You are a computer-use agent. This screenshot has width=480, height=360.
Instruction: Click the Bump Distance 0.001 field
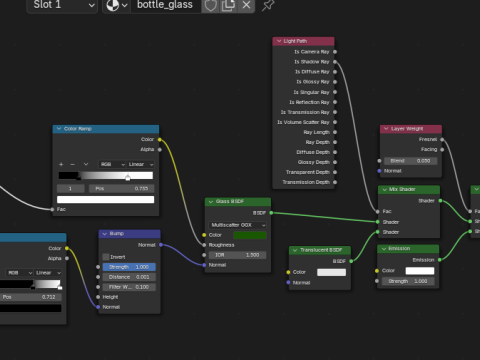point(129,277)
